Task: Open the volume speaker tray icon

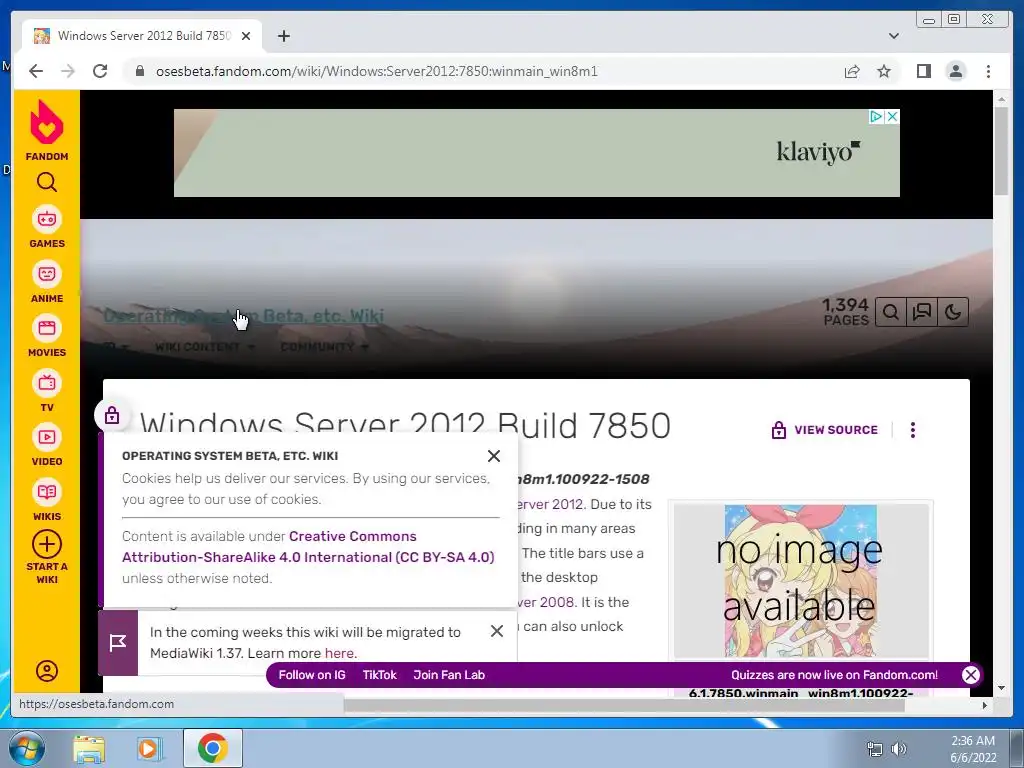Action: 899,749
